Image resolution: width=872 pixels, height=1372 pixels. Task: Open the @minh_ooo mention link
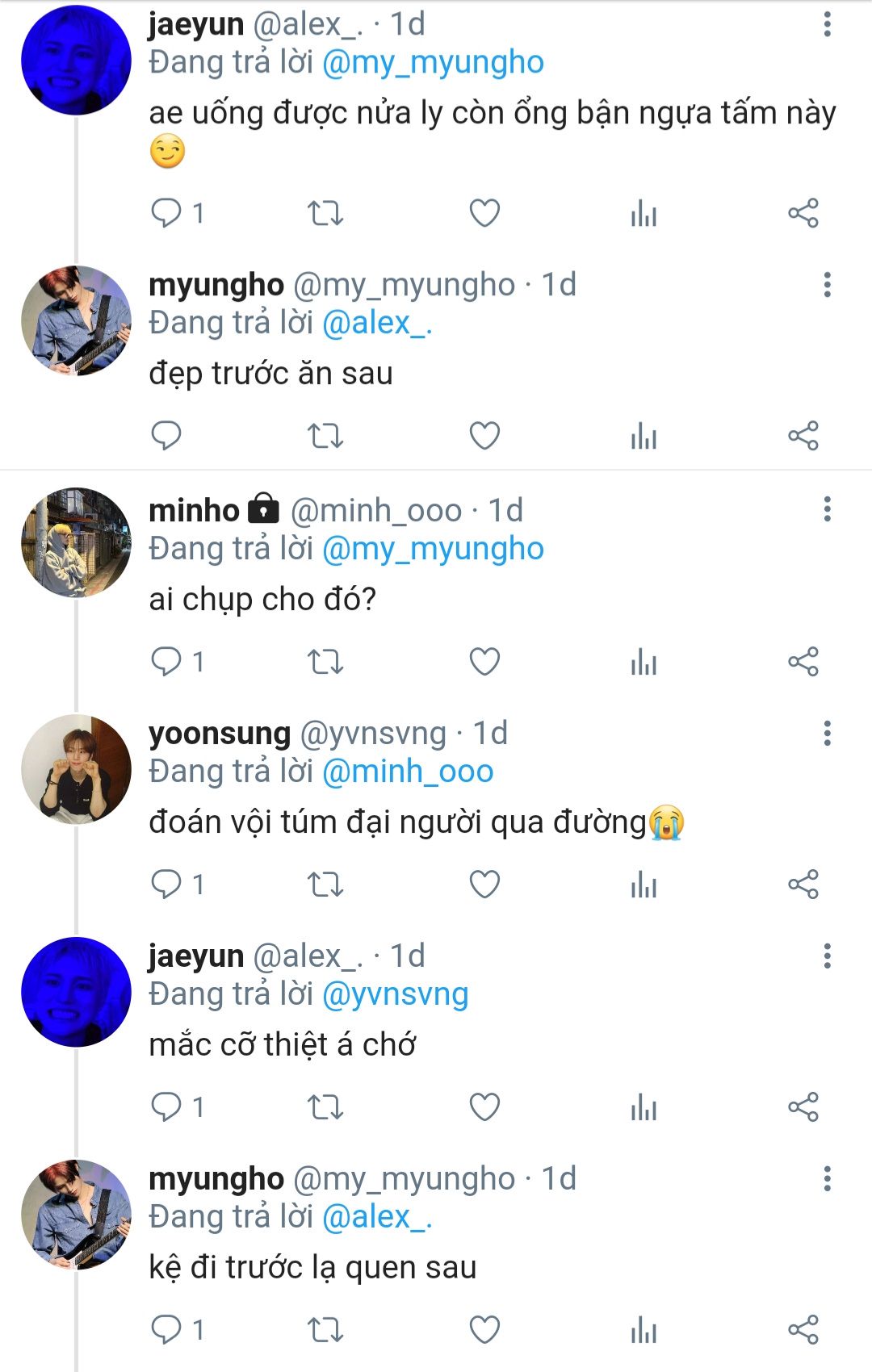(408, 772)
